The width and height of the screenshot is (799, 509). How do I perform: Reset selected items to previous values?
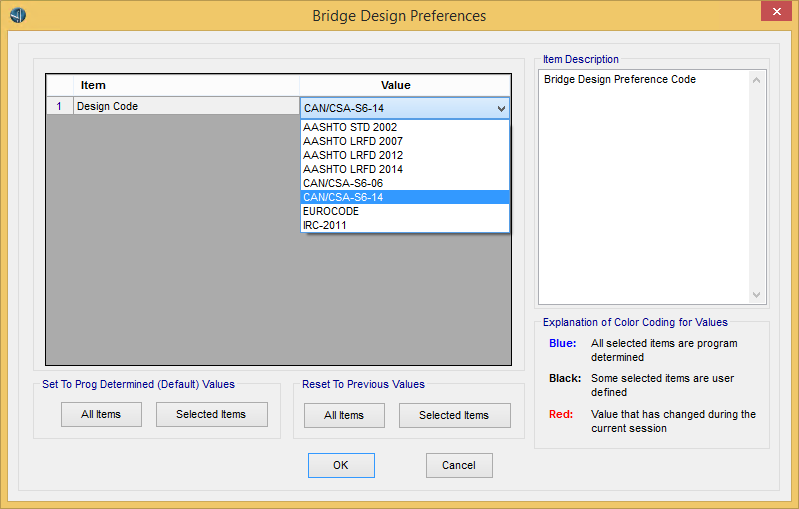click(x=455, y=415)
